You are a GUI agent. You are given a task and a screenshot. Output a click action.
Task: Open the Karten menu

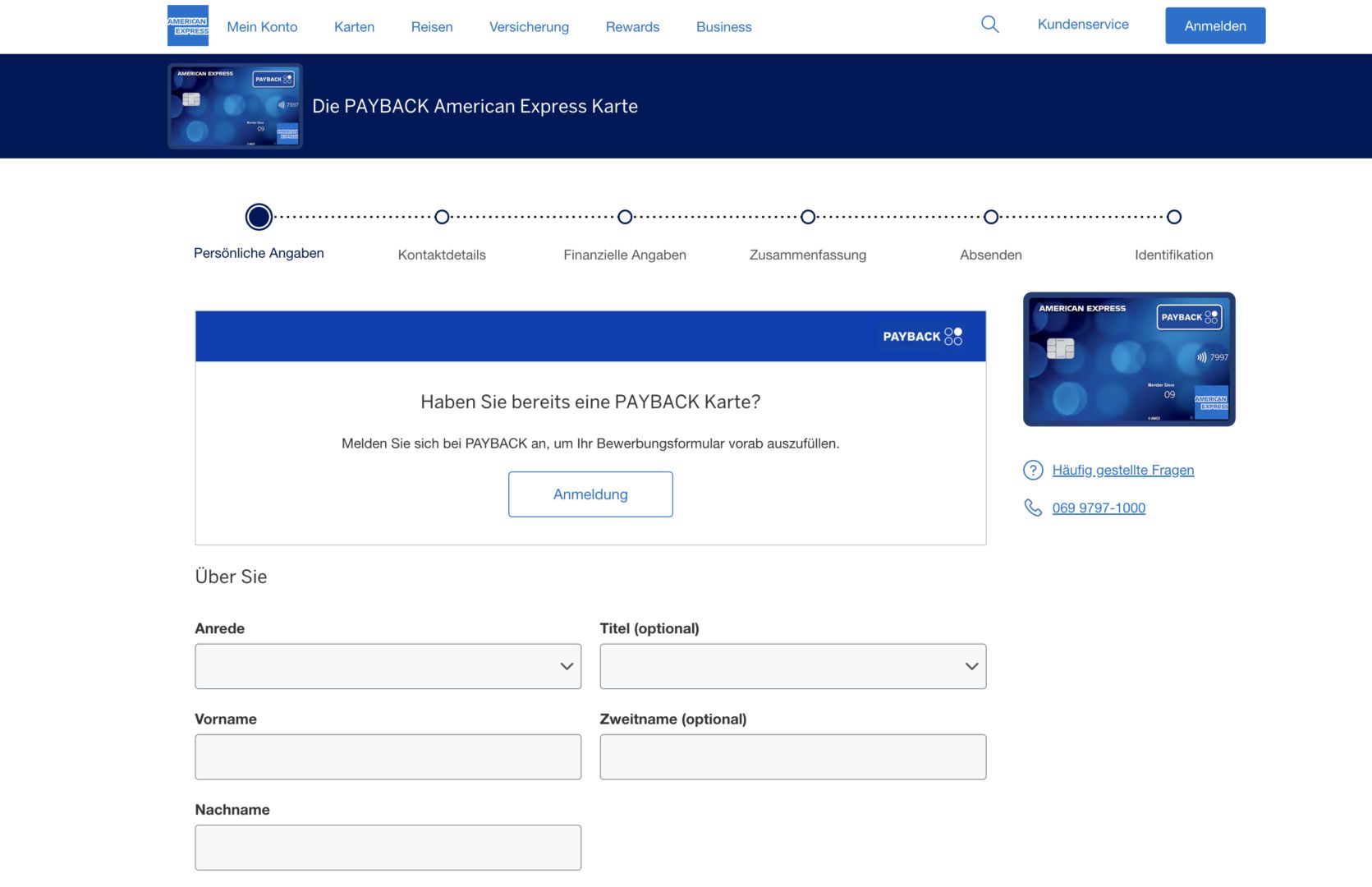pyautogui.click(x=354, y=27)
